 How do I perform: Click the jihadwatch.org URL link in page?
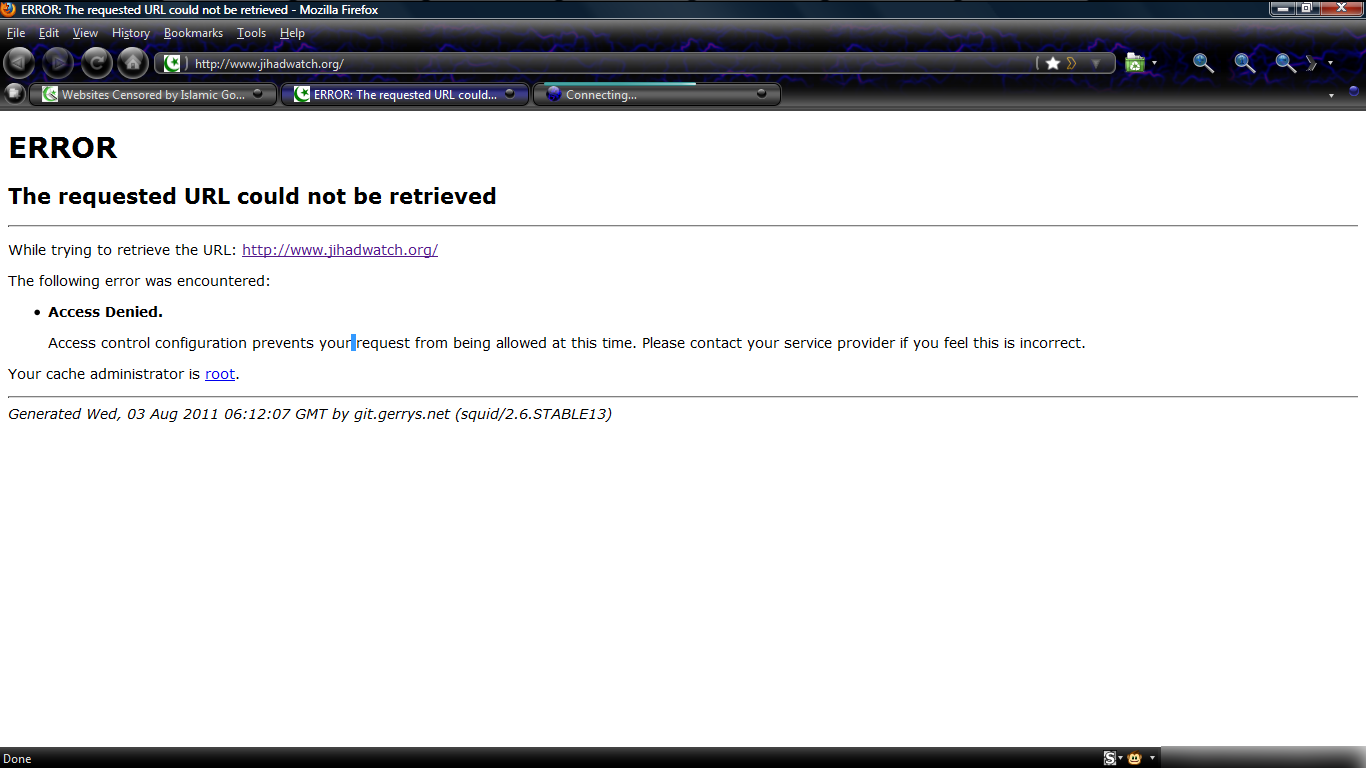pyautogui.click(x=339, y=250)
